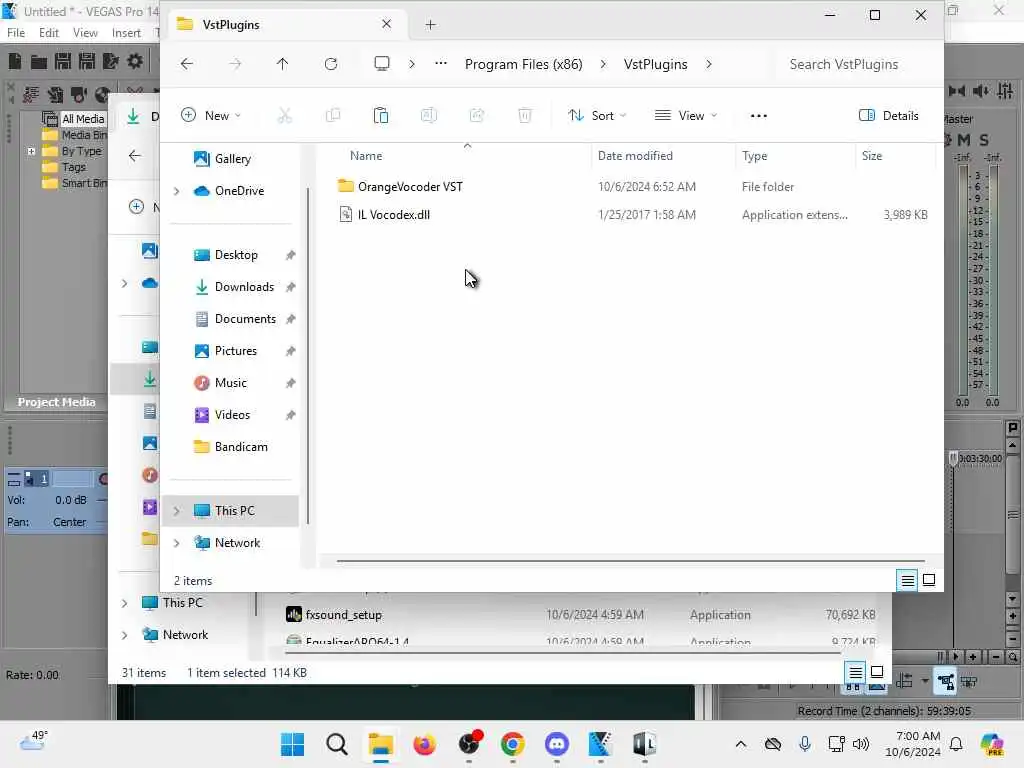Open Downloads in the navigation pane

(x=244, y=287)
